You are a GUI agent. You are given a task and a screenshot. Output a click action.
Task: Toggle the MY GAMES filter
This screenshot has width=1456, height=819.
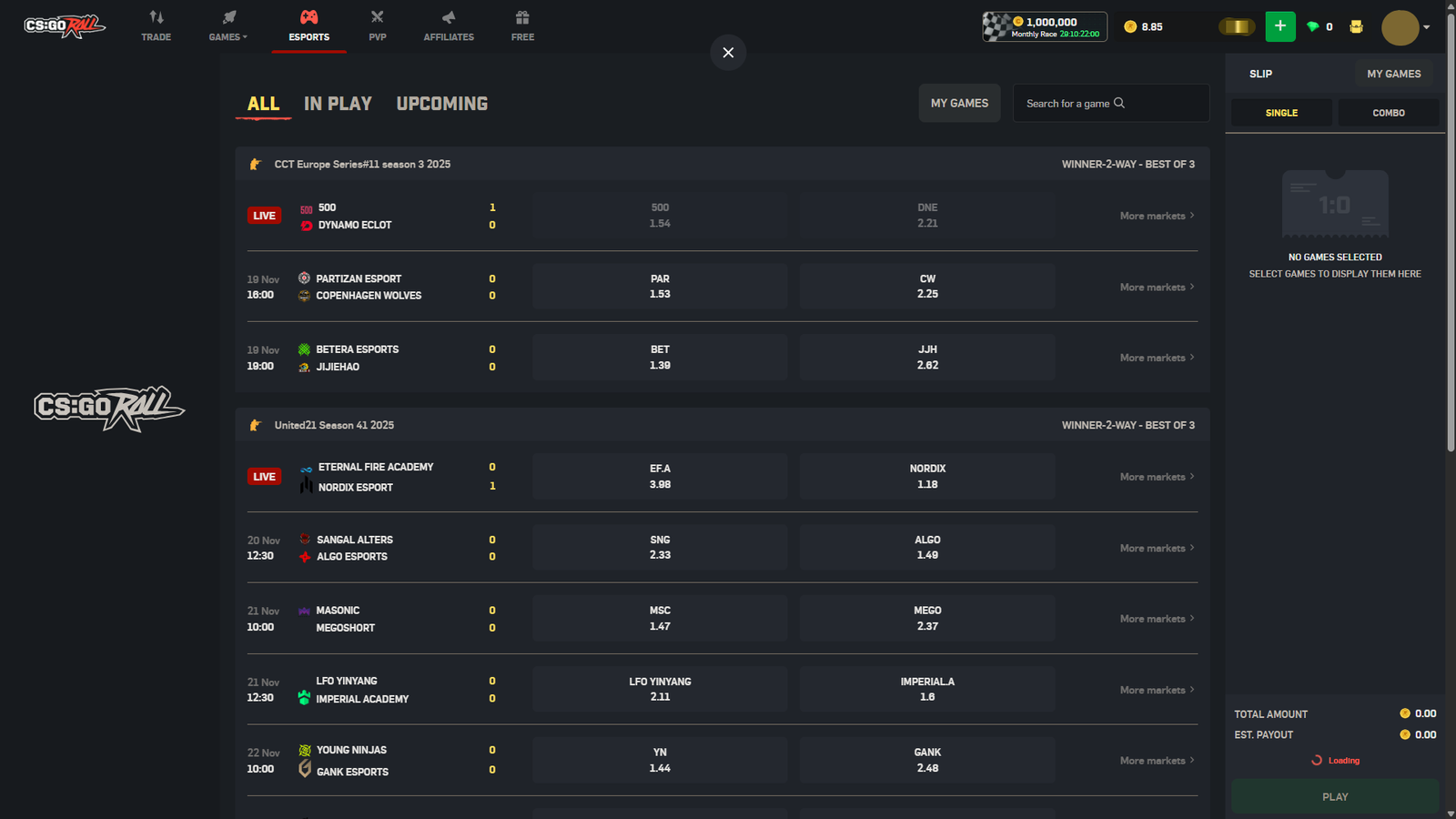[959, 103]
